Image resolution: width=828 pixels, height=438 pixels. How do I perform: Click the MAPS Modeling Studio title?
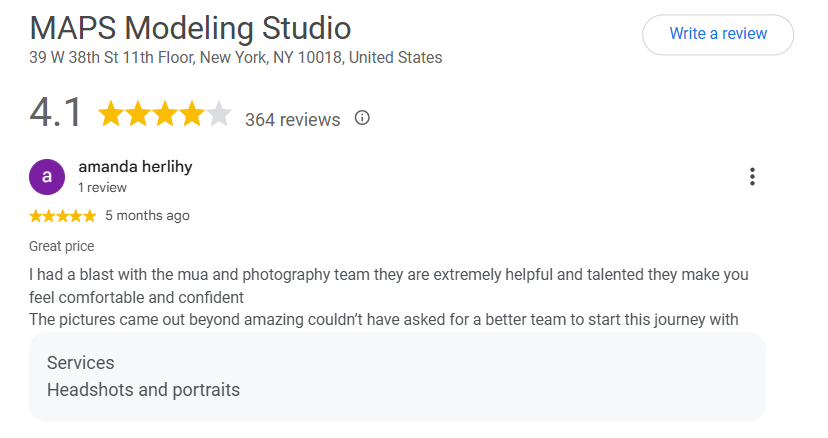click(190, 28)
